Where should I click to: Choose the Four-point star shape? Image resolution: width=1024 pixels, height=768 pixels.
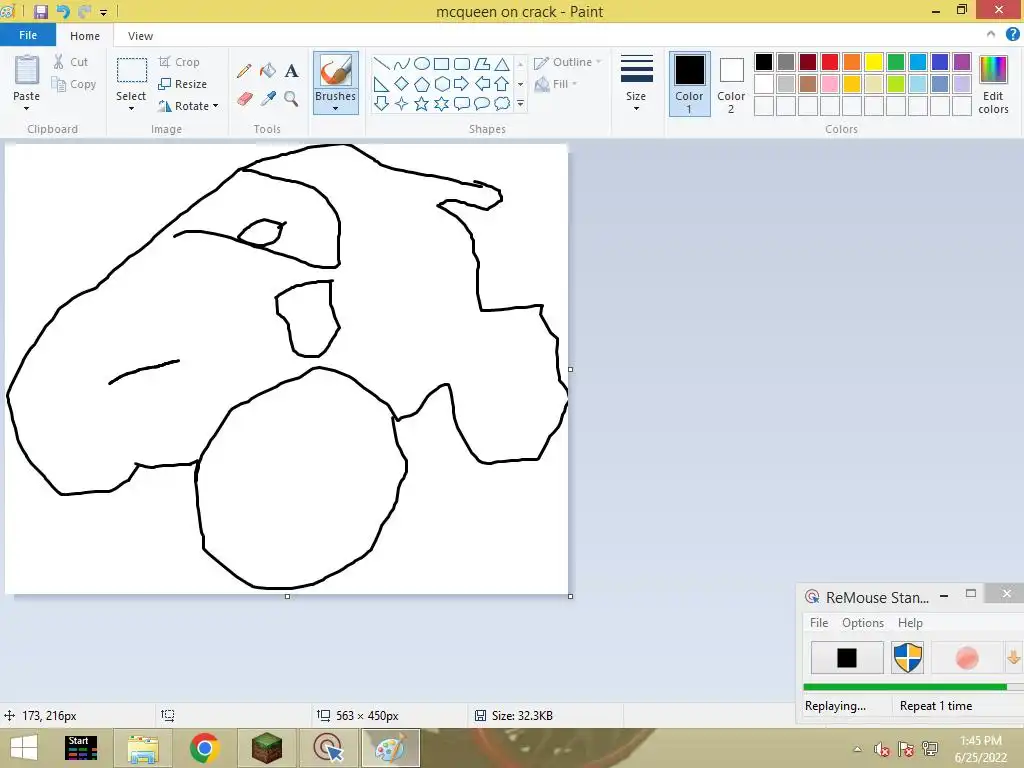pyautogui.click(x=402, y=103)
